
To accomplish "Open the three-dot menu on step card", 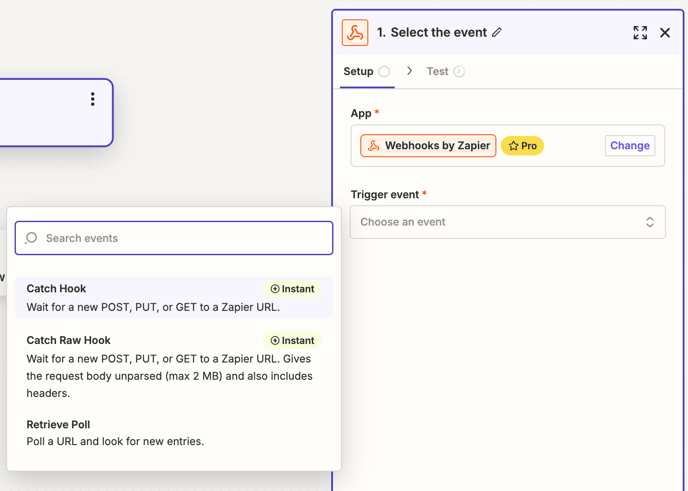I will [x=93, y=99].
